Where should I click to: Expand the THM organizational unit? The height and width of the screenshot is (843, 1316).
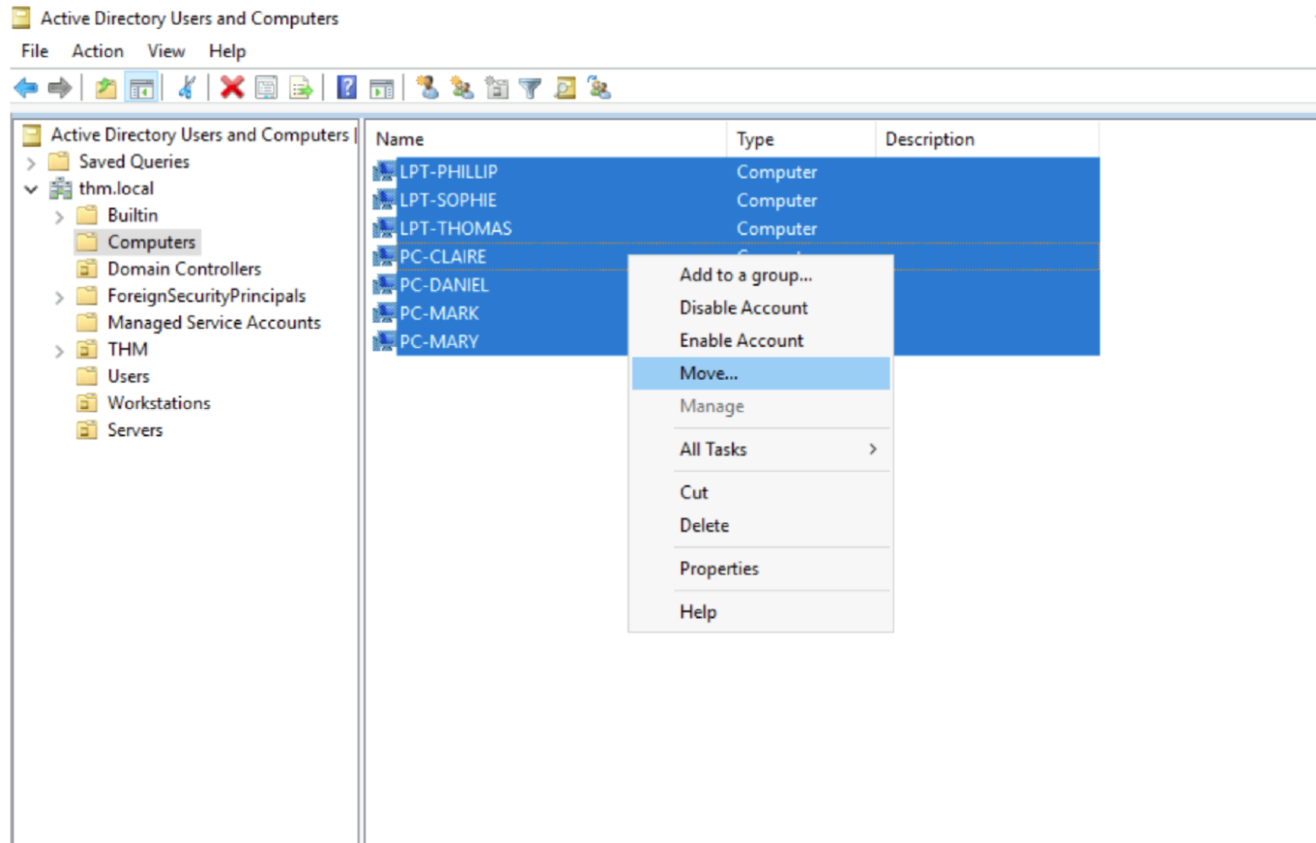[x=60, y=351]
